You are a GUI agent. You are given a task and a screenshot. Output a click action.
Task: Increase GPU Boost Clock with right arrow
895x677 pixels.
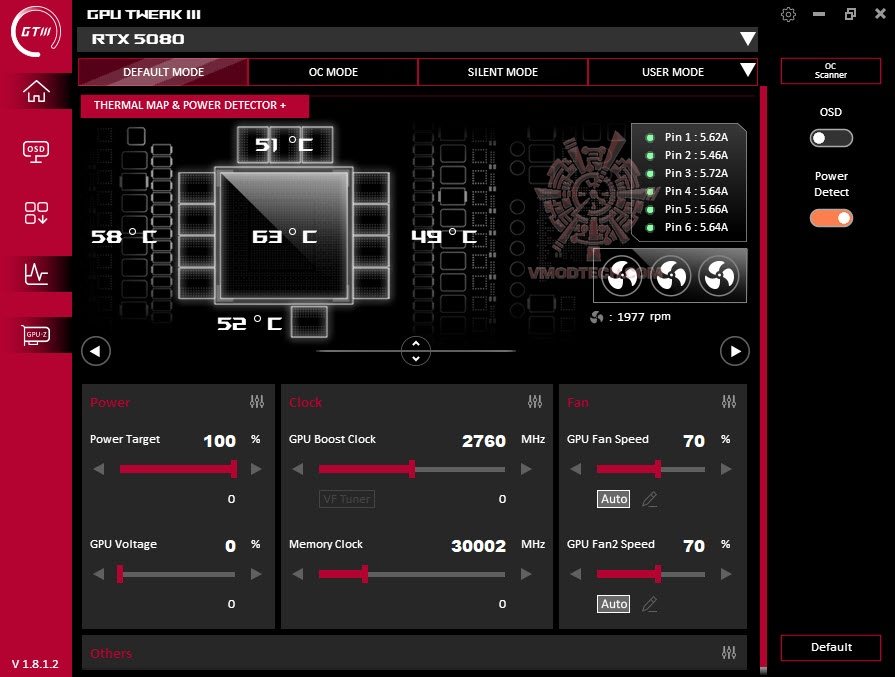tap(526, 469)
